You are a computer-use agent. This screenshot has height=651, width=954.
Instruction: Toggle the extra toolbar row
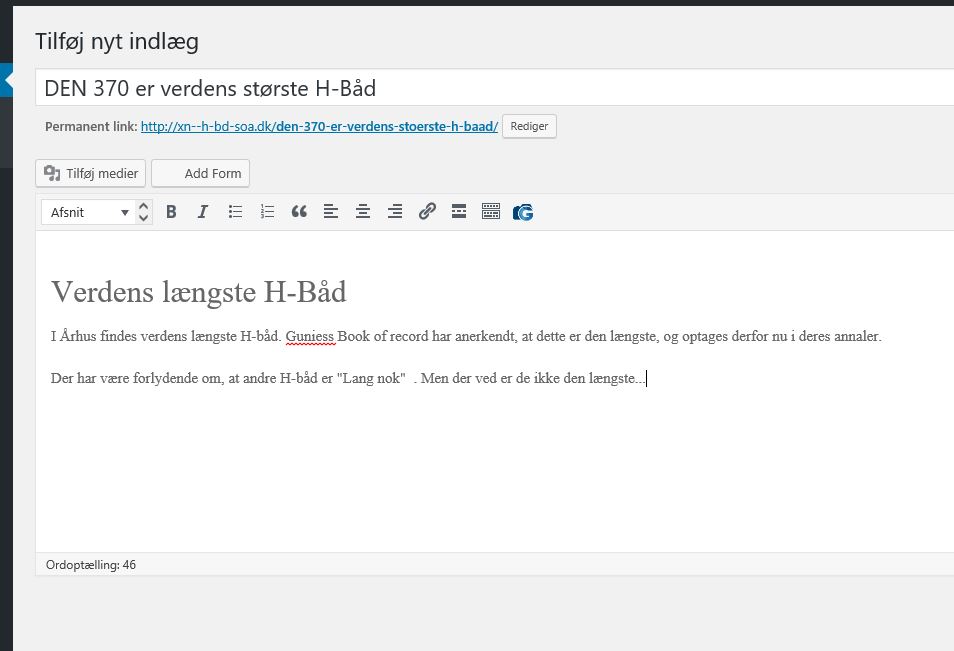pos(490,212)
